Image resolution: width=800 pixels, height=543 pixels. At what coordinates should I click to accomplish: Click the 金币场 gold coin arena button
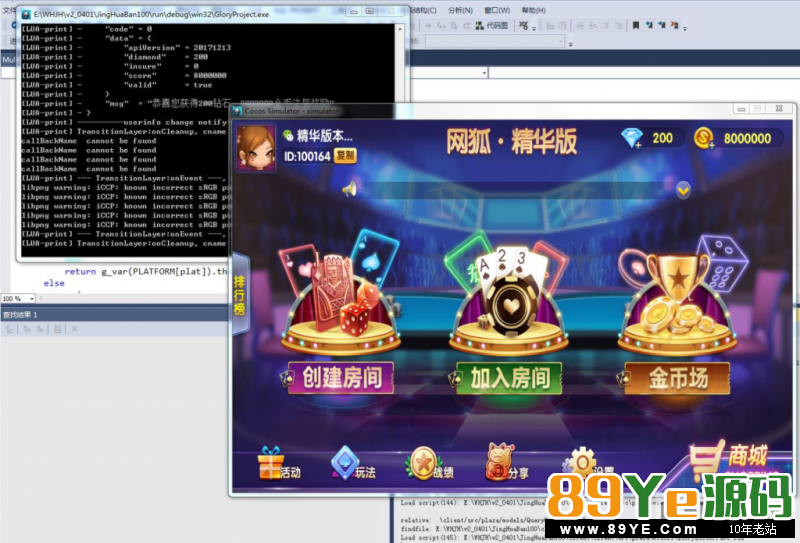[677, 378]
